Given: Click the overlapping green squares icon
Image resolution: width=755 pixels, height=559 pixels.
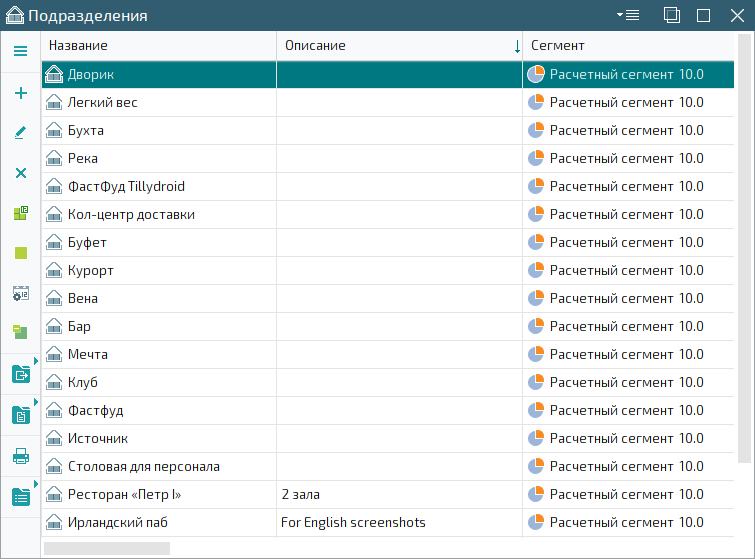Looking at the screenshot, I should [x=20, y=333].
